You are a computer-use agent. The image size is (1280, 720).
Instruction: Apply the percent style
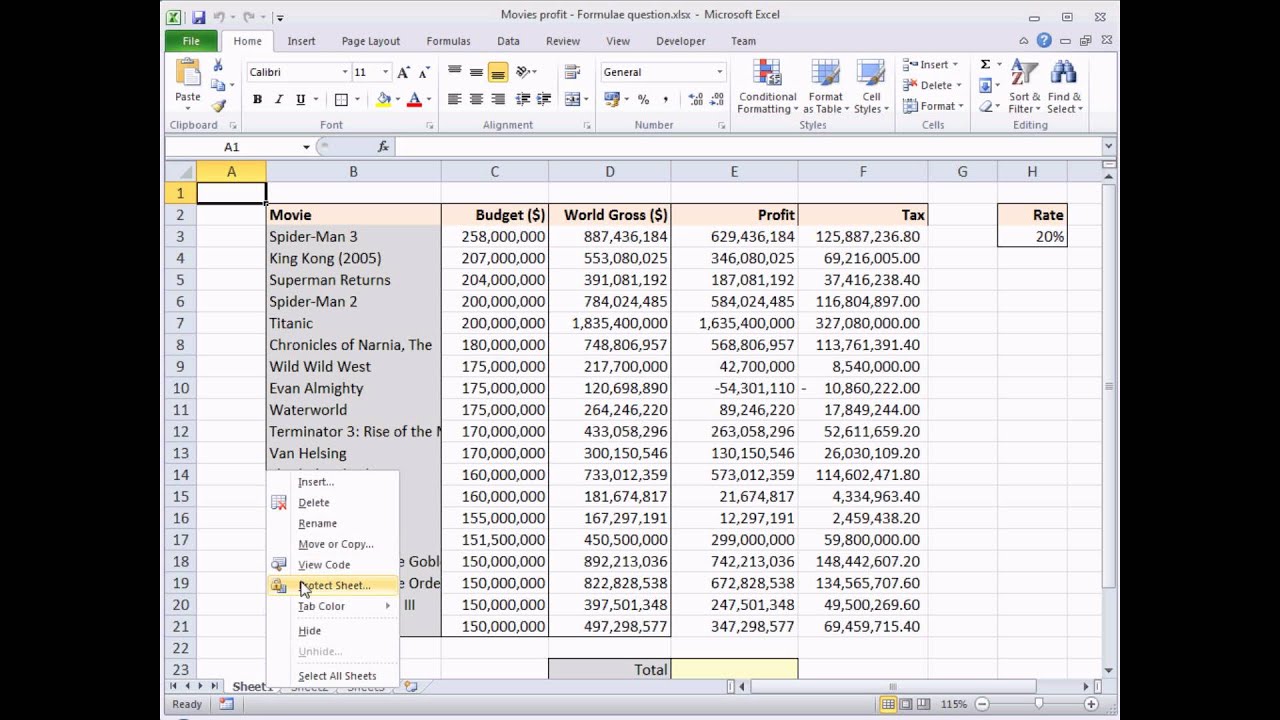click(x=643, y=99)
